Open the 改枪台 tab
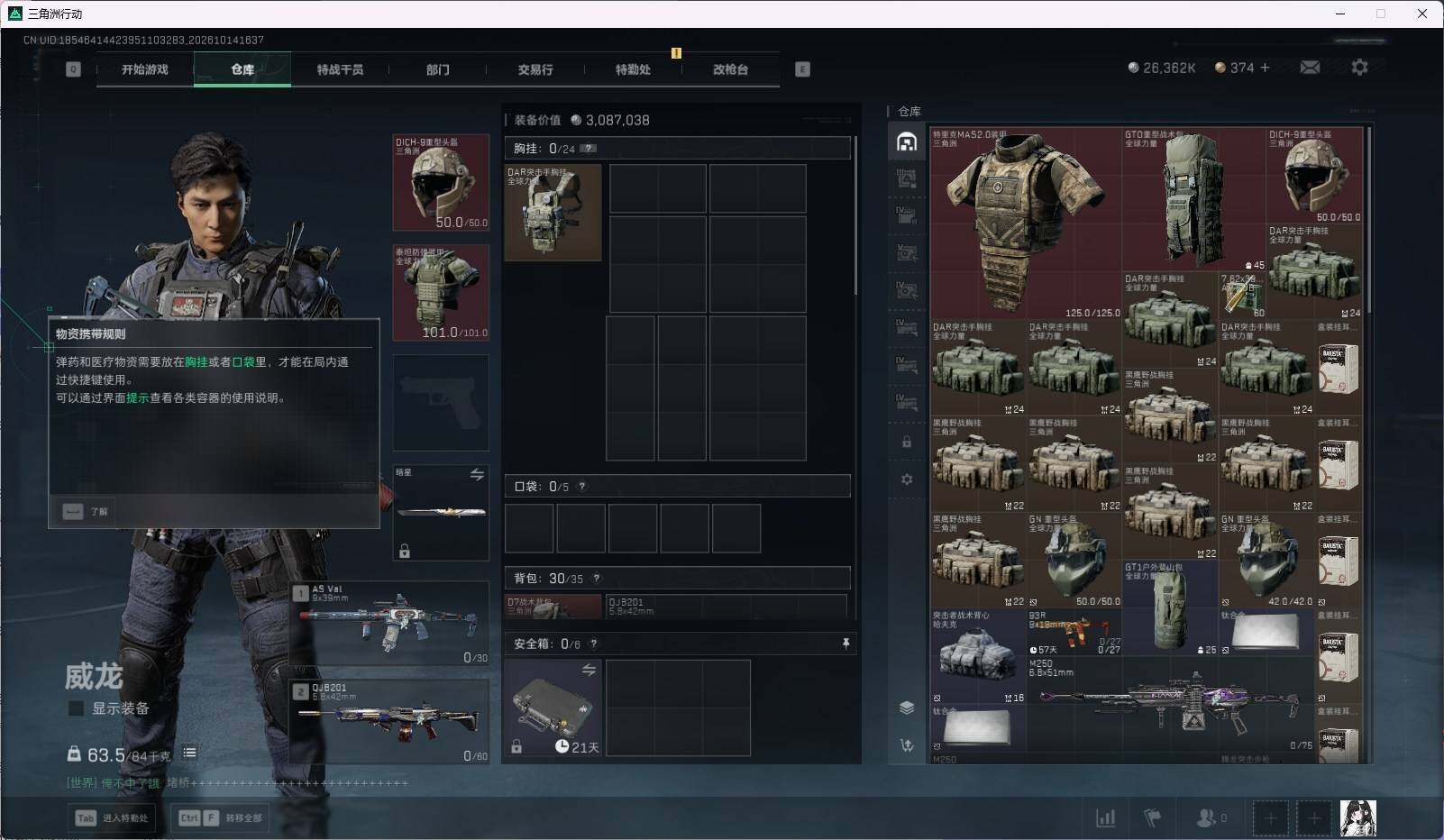This screenshot has width=1444, height=840. point(730,69)
